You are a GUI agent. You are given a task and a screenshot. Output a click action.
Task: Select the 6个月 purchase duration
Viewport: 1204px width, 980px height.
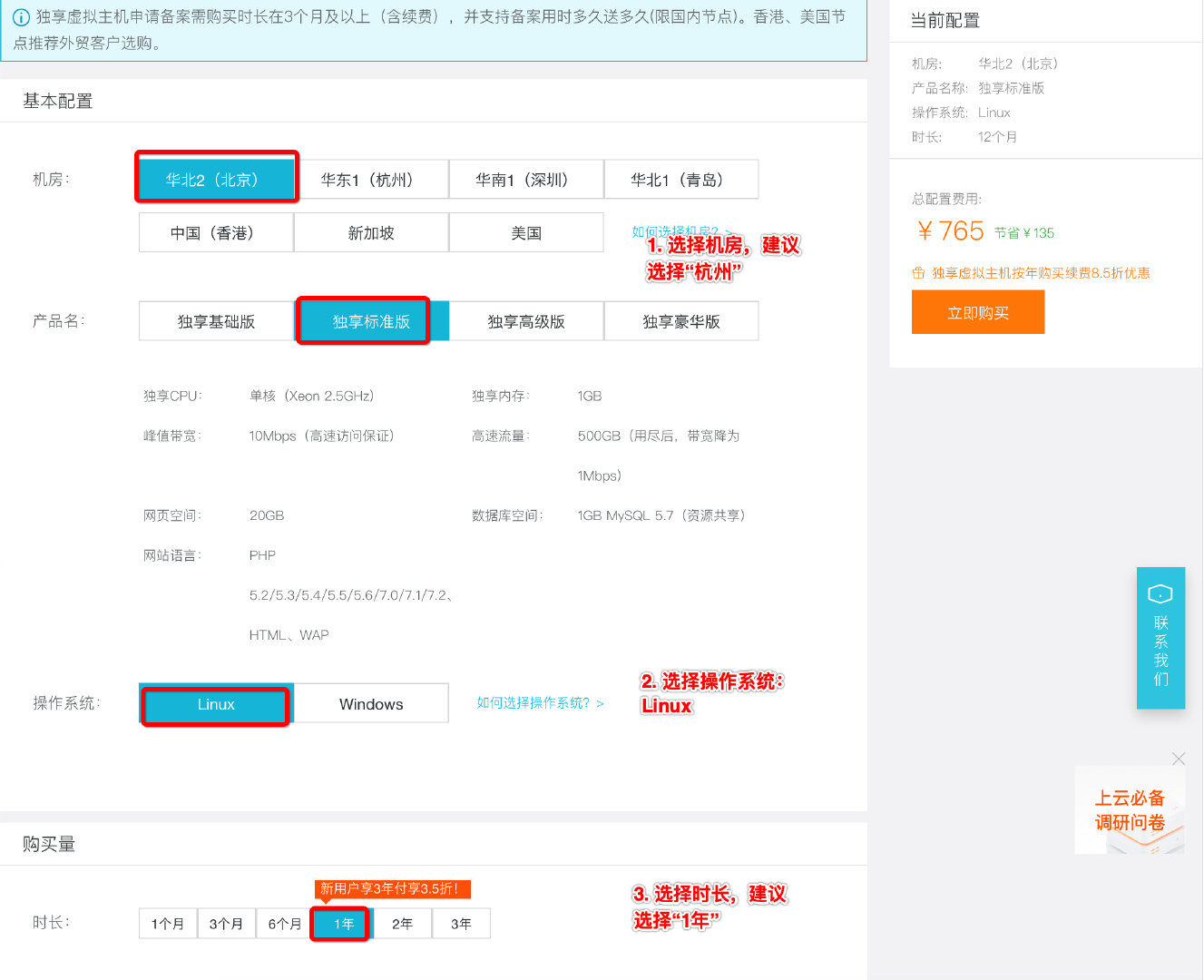pyautogui.click(x=283, y=923)
